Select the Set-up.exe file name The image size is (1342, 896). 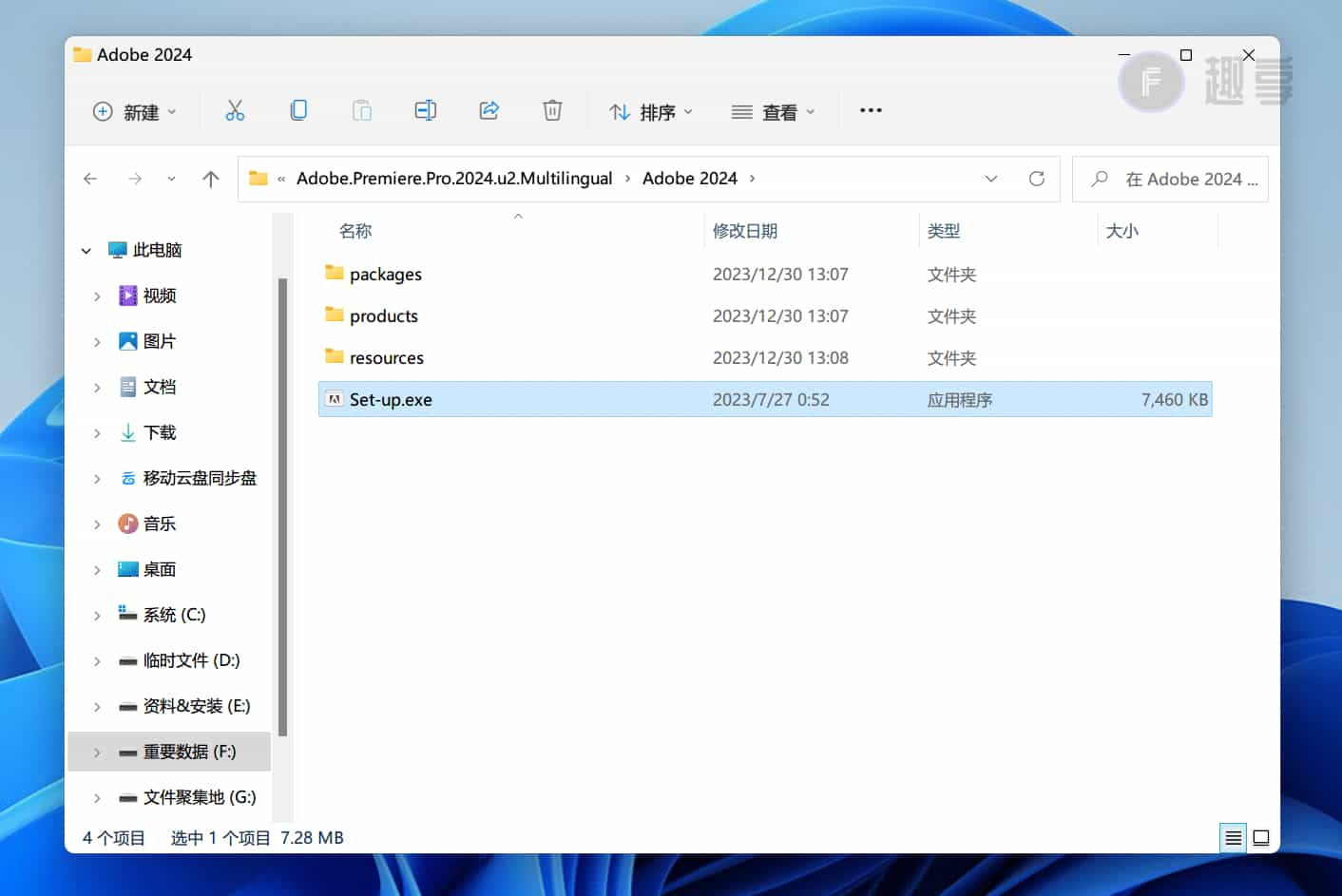tap(391, 400)
